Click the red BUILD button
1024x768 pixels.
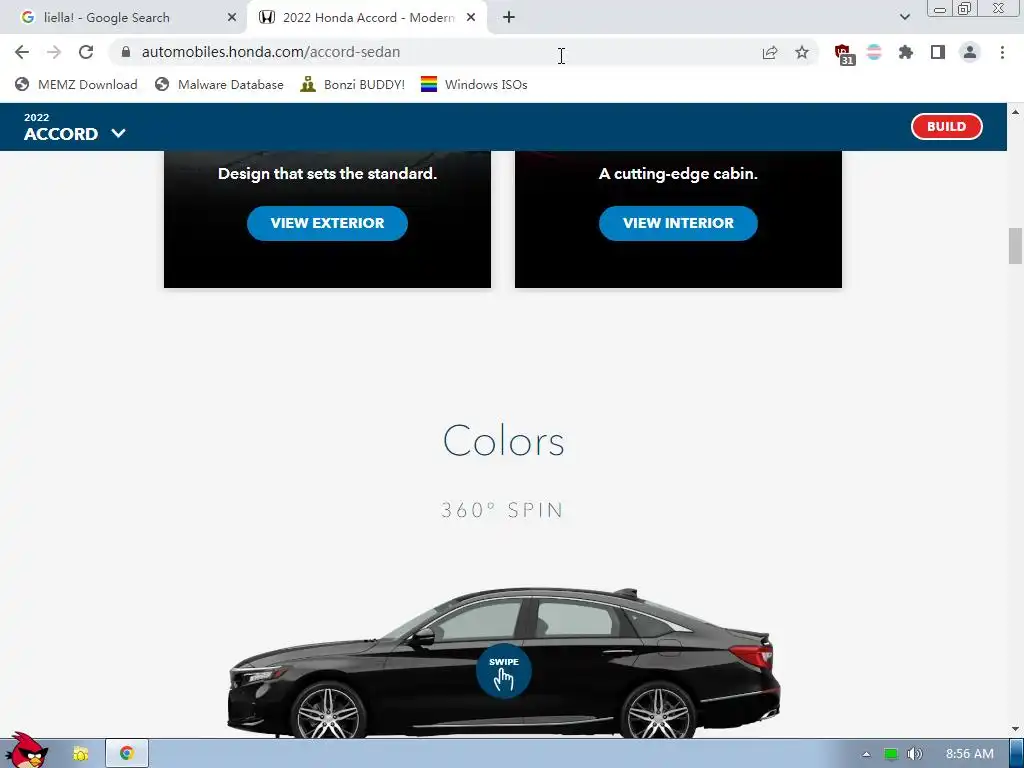[x=946, y=127]
